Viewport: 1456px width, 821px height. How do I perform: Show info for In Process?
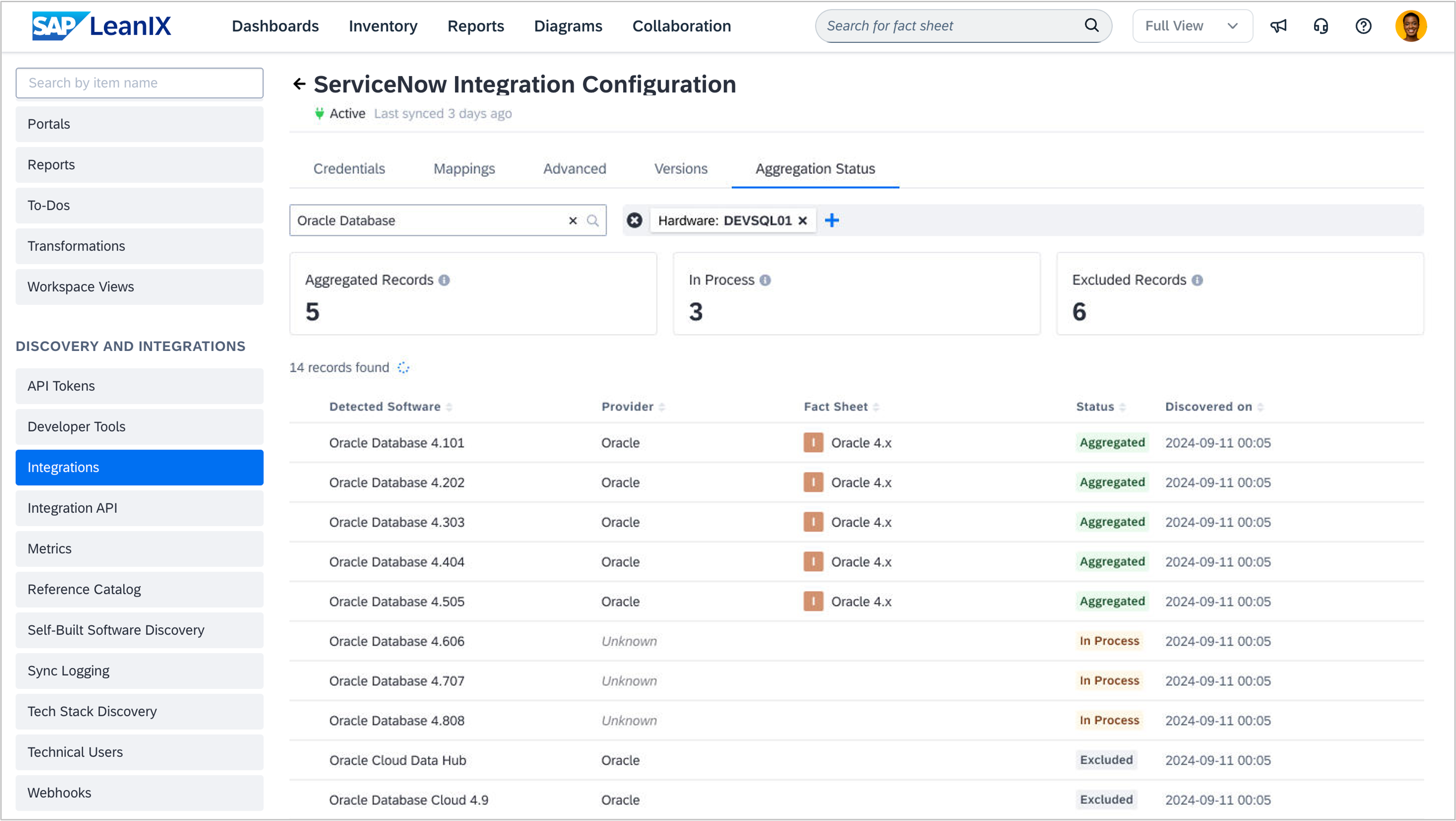tap(765, 280)
